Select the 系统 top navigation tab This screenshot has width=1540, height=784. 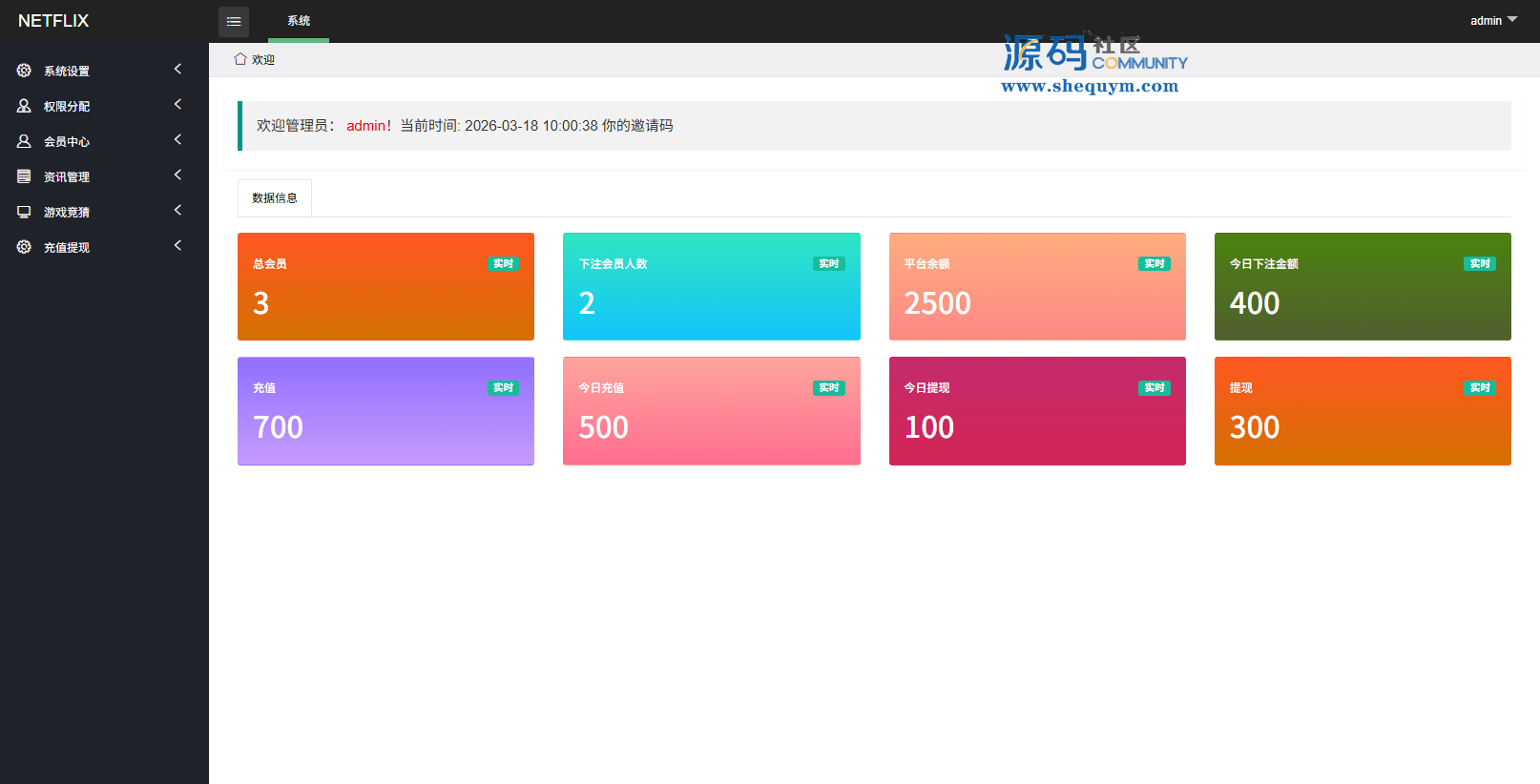coord(299,21)
